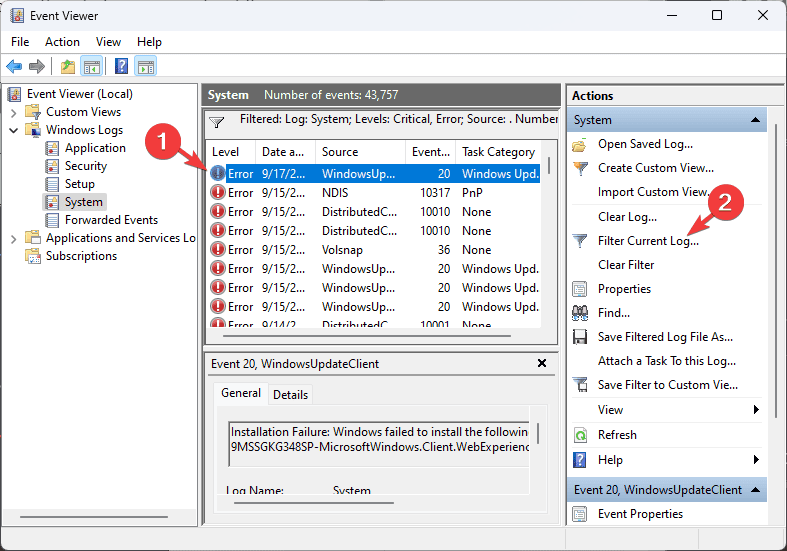
Task: Click the Forwarded Events log icon
Action: 52,220
